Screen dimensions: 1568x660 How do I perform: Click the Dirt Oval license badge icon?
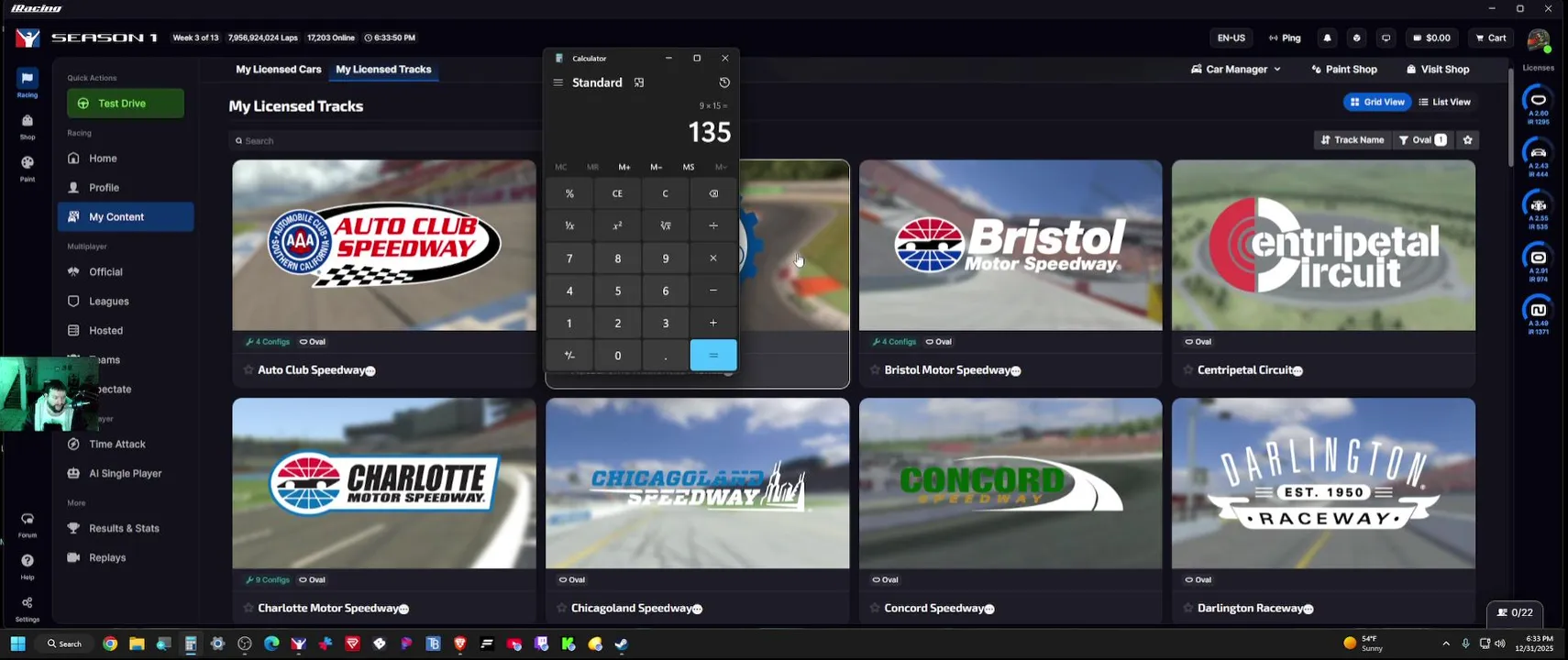[1539, 258]
